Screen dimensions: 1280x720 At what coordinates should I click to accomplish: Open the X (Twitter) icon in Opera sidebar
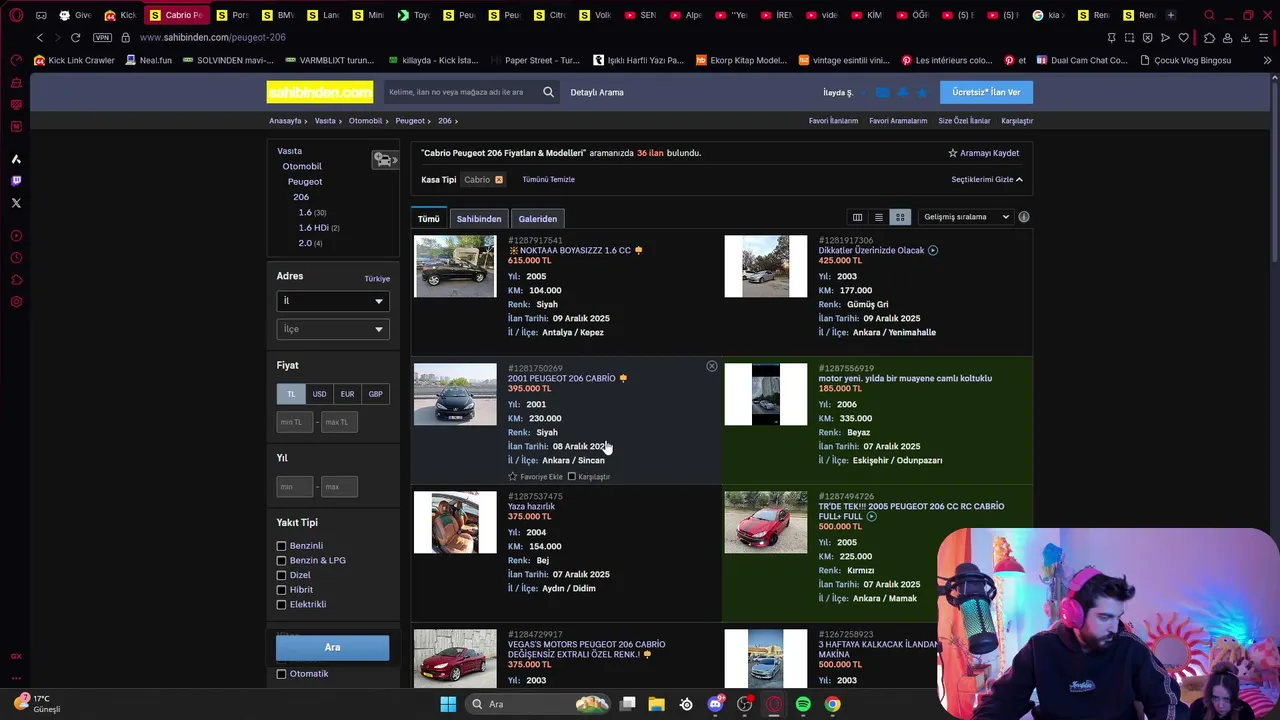click(16, 203)
